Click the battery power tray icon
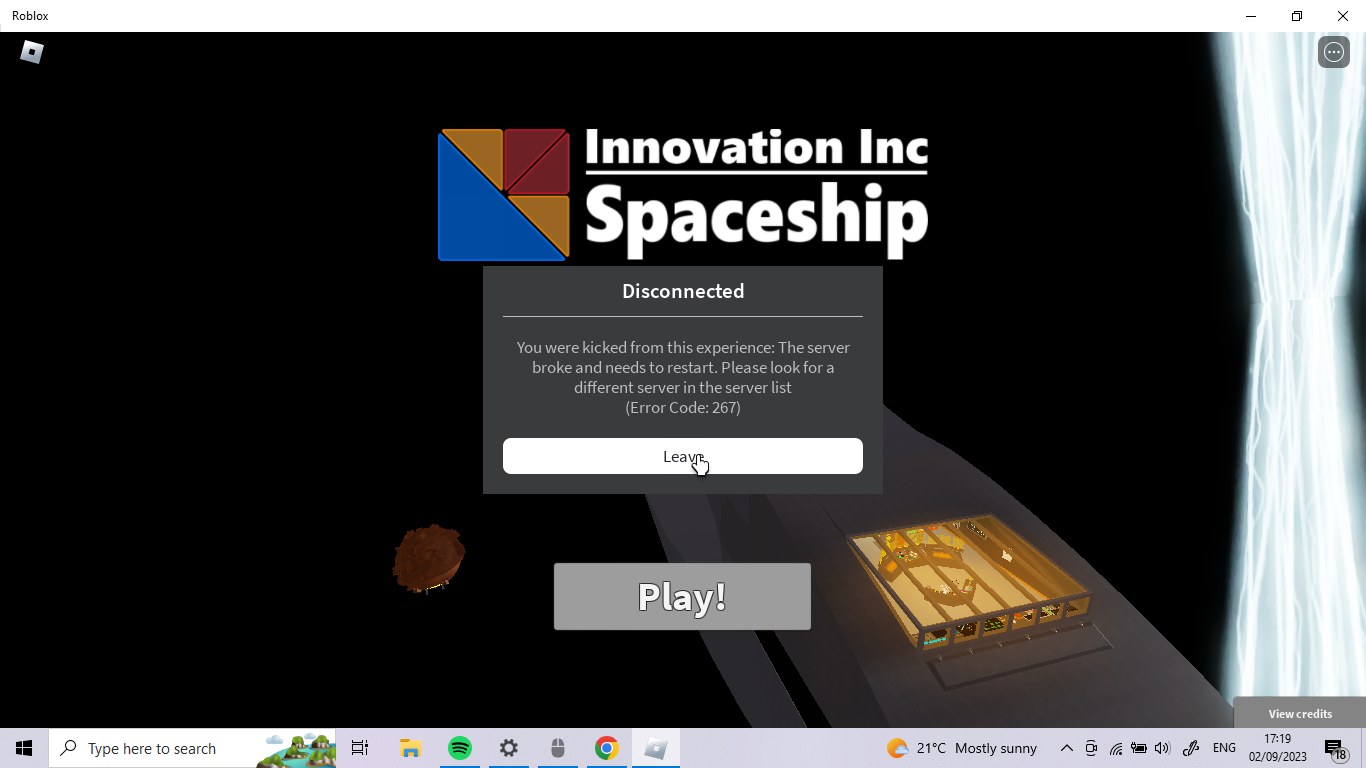Image resolution: width=1366 pixels, height=768 pixels. 1138,748
